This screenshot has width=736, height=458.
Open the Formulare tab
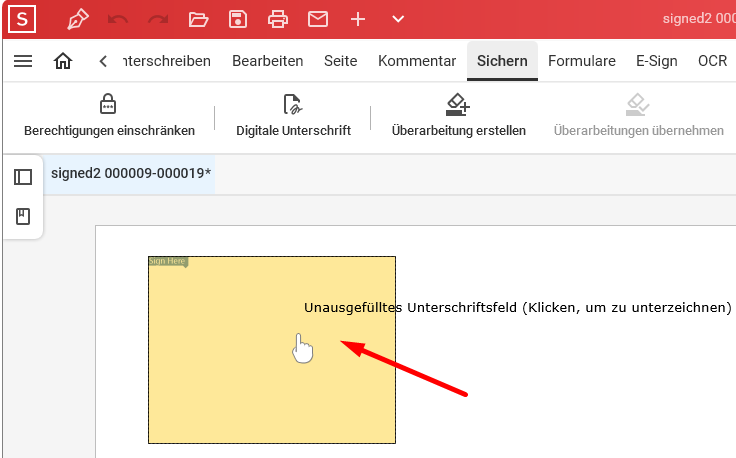582,61
